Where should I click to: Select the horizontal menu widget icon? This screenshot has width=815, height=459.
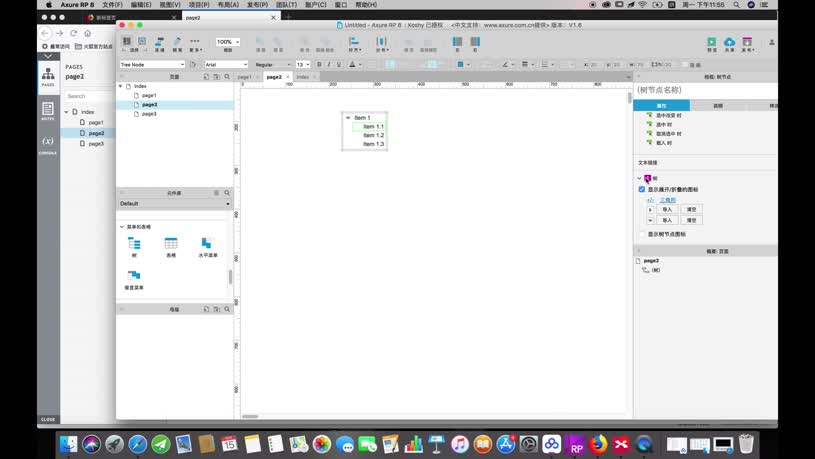click(207, 243)
